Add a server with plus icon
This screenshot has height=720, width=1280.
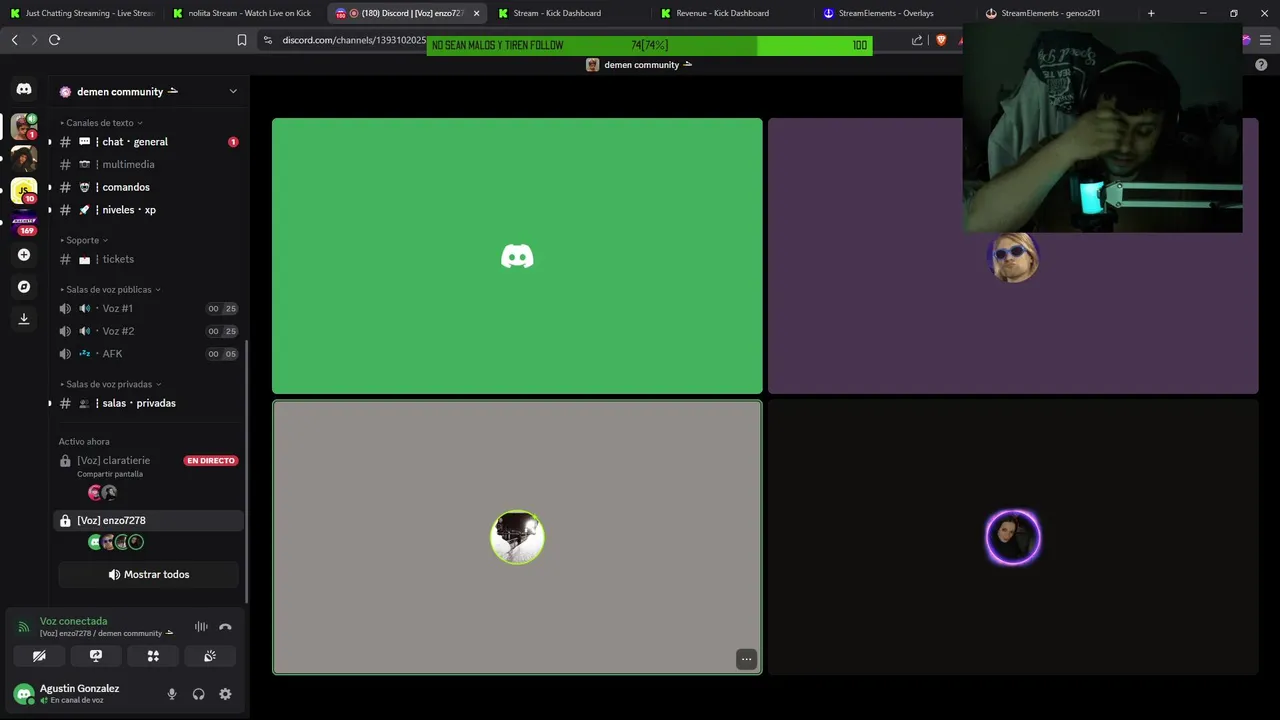[24, 255]
